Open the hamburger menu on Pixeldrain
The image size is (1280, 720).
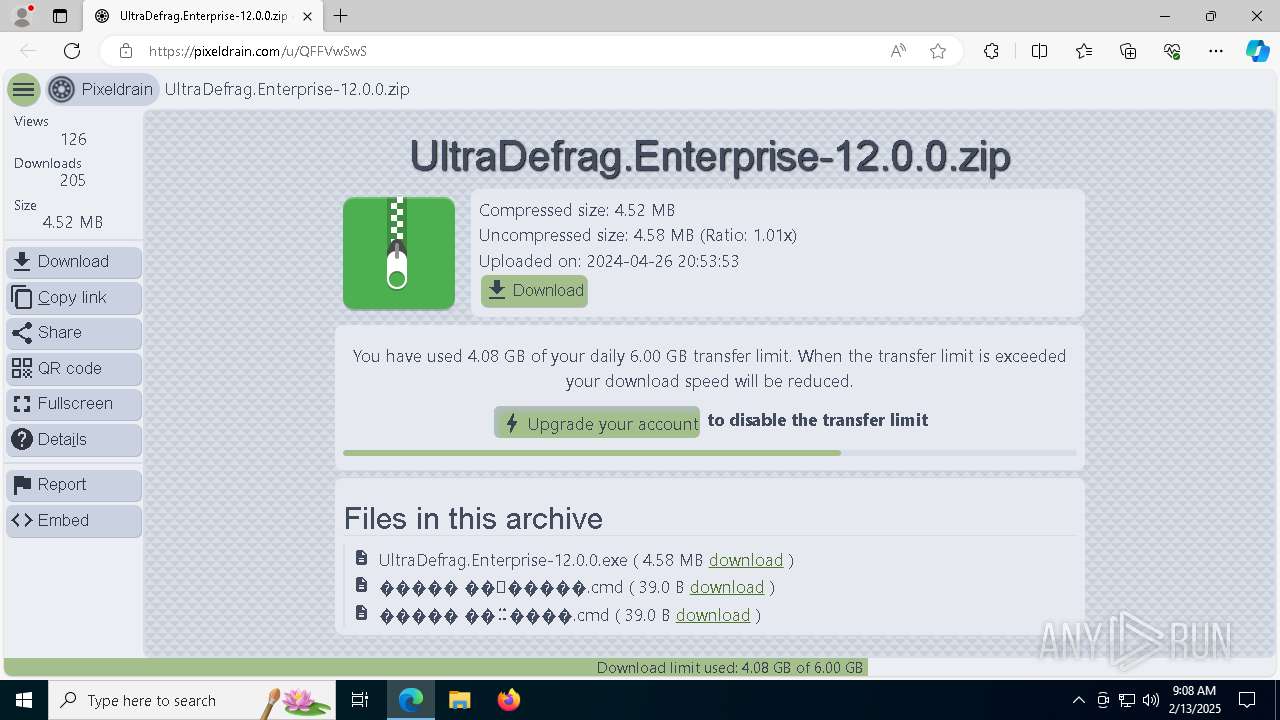(x=23, y=90)
